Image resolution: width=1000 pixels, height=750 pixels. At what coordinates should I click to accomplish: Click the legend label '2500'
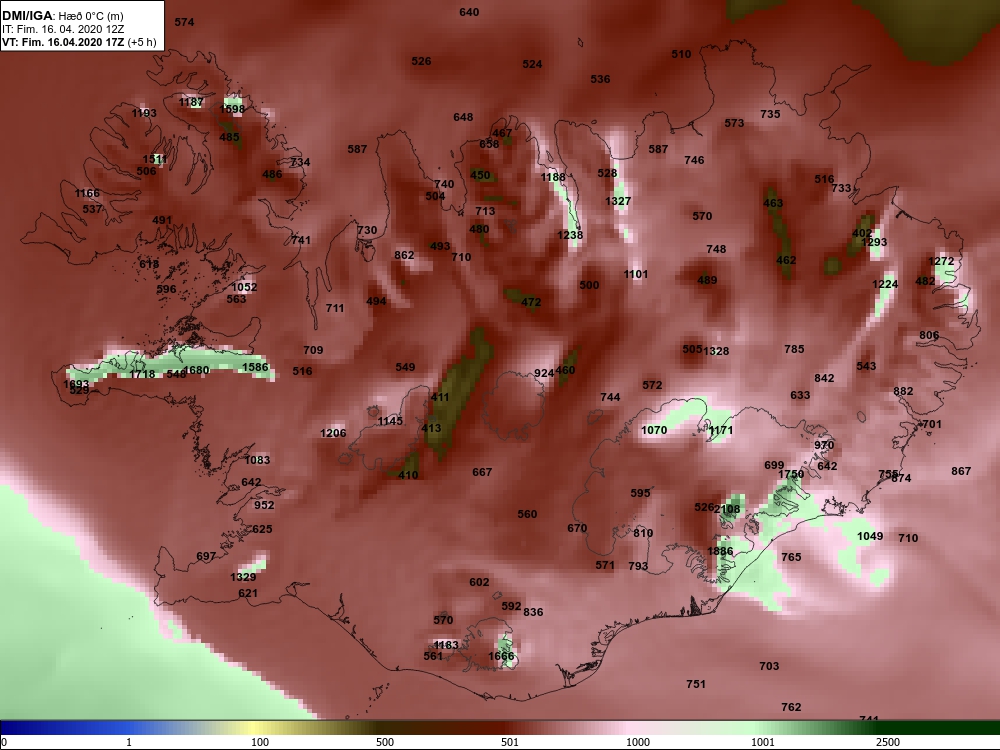click(888, 742)
